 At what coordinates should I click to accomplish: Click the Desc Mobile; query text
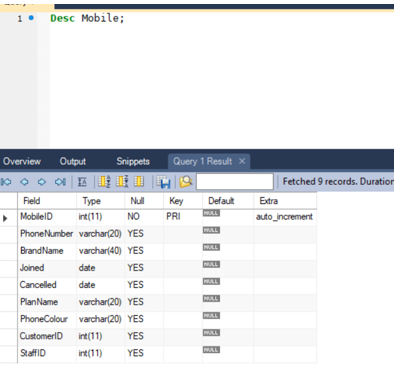click(x=87, y=18)
